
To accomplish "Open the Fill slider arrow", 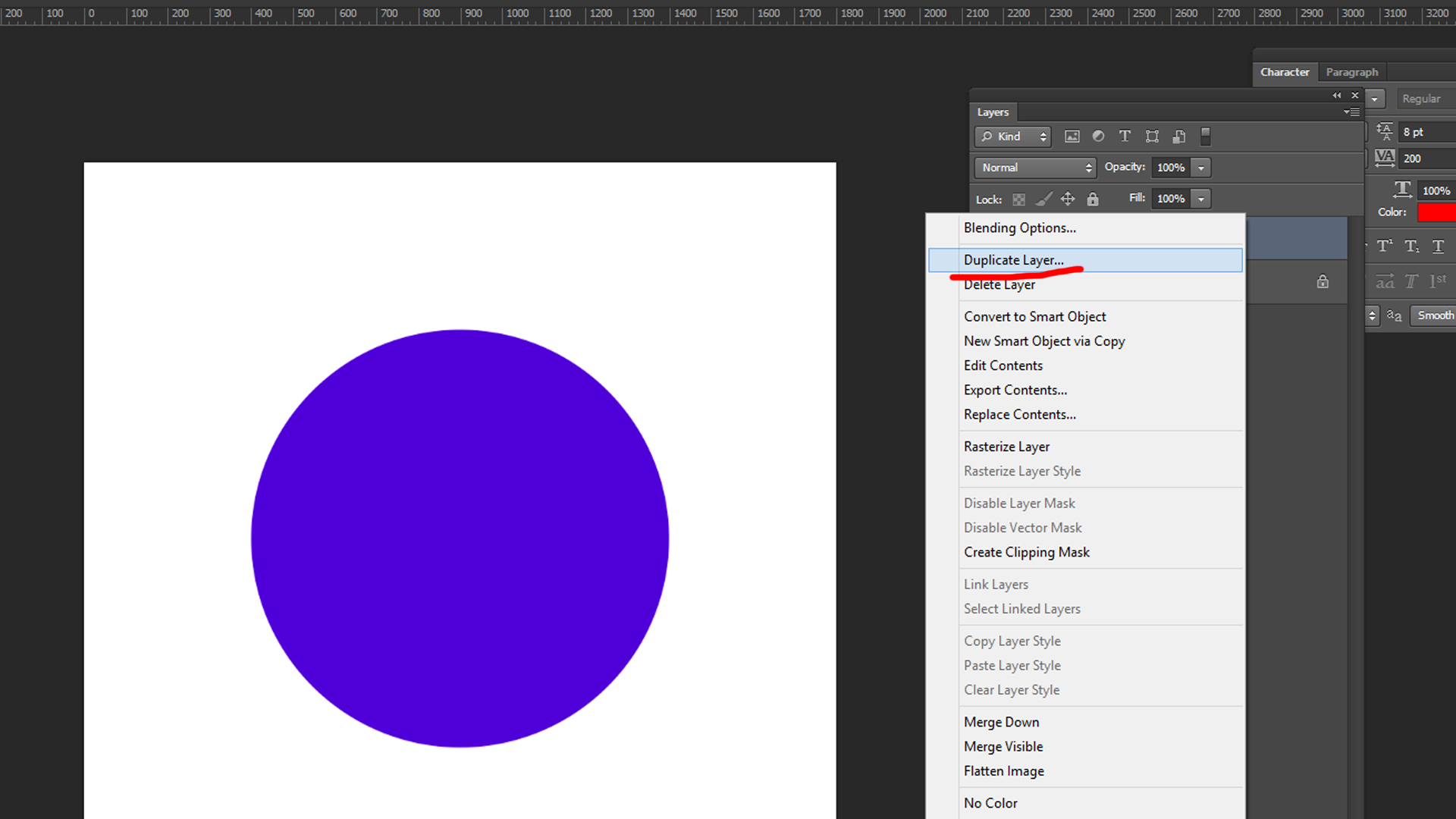I will click(x=1201, y=199).
